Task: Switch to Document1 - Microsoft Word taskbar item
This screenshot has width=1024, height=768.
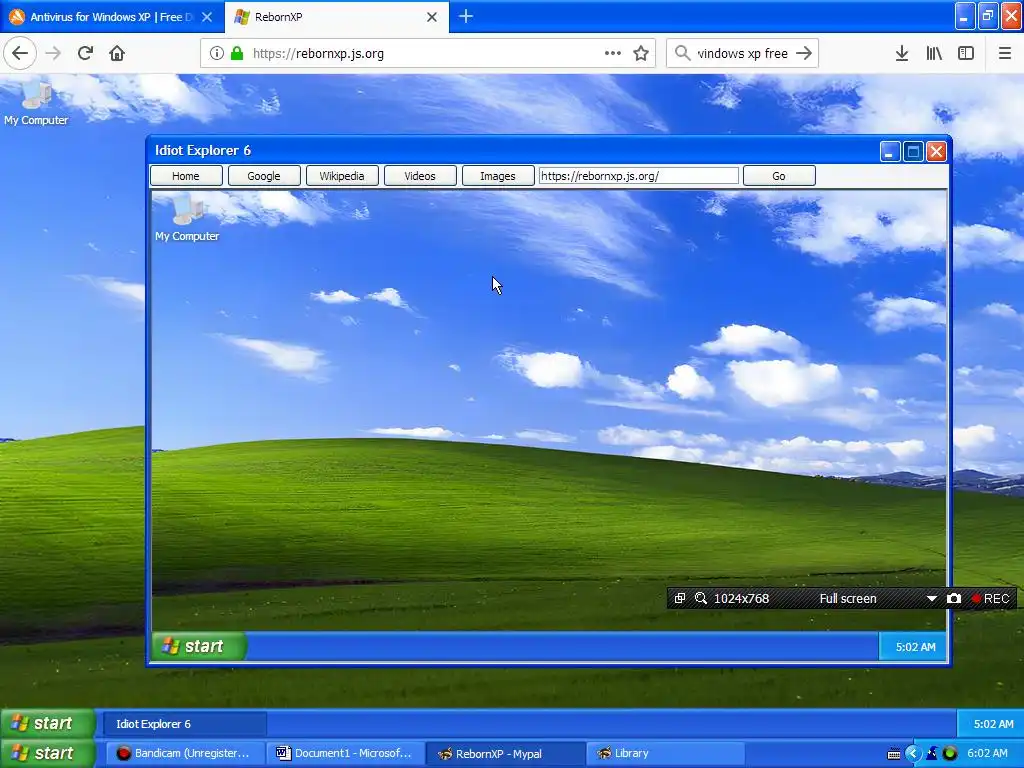Action: 345,753
